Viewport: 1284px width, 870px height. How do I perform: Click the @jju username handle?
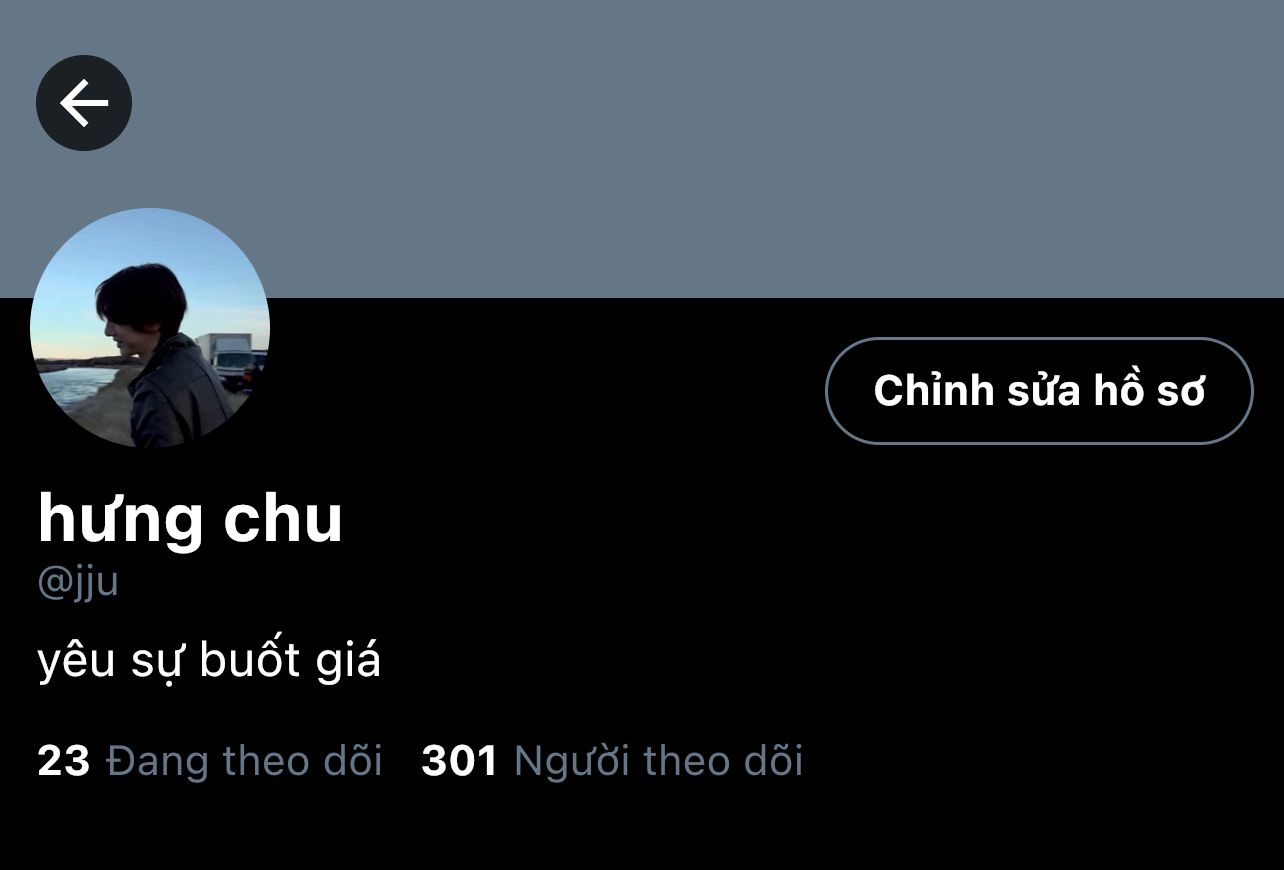[x=78, y=582]
